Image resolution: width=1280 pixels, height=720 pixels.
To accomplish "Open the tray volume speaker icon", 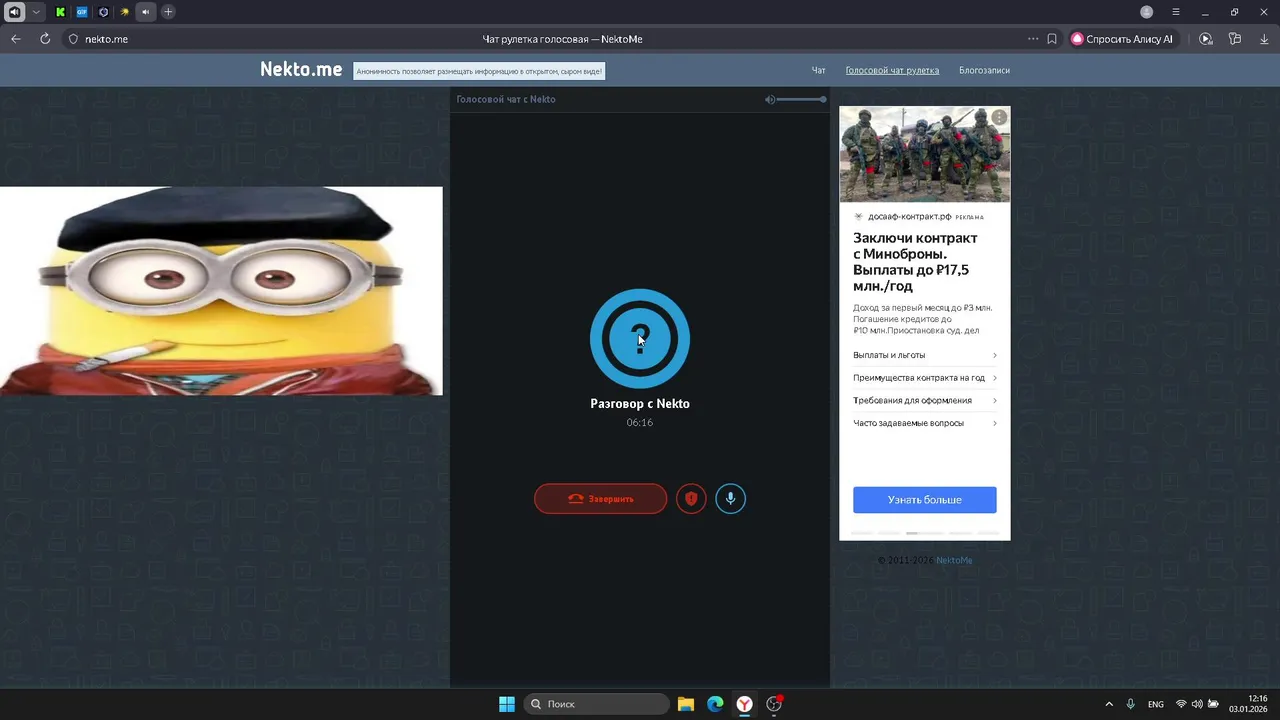I will 1197,704.
